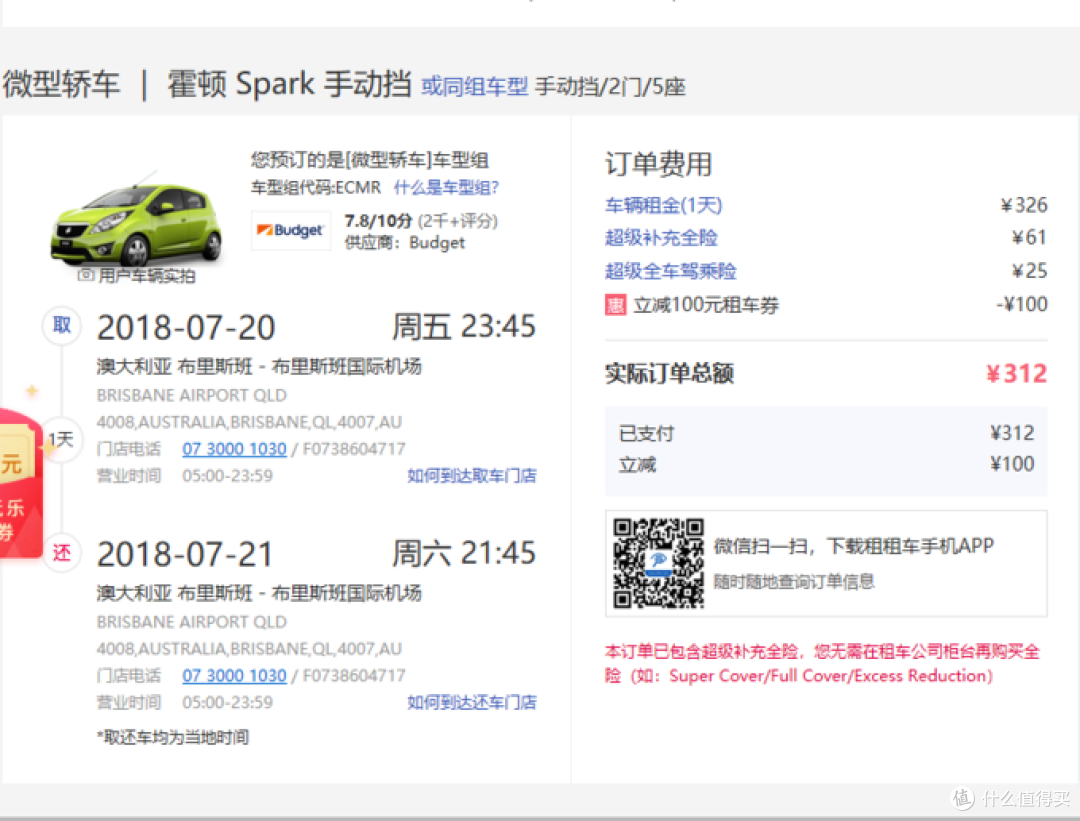Click the 1天 duration marker

pyautogui.click(x=61, y=439)
